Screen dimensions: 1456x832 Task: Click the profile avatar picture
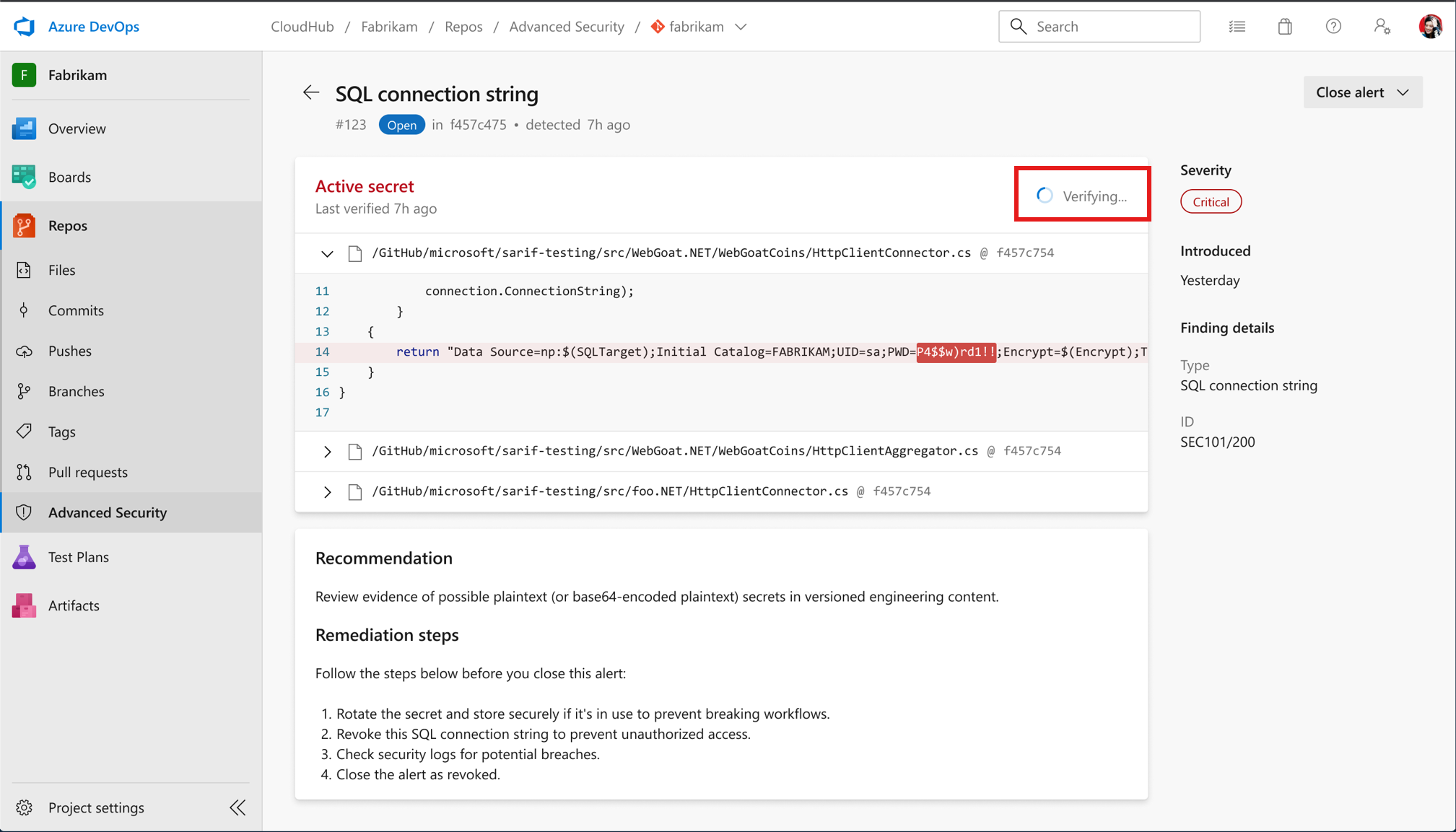(x=1431, y=27)
